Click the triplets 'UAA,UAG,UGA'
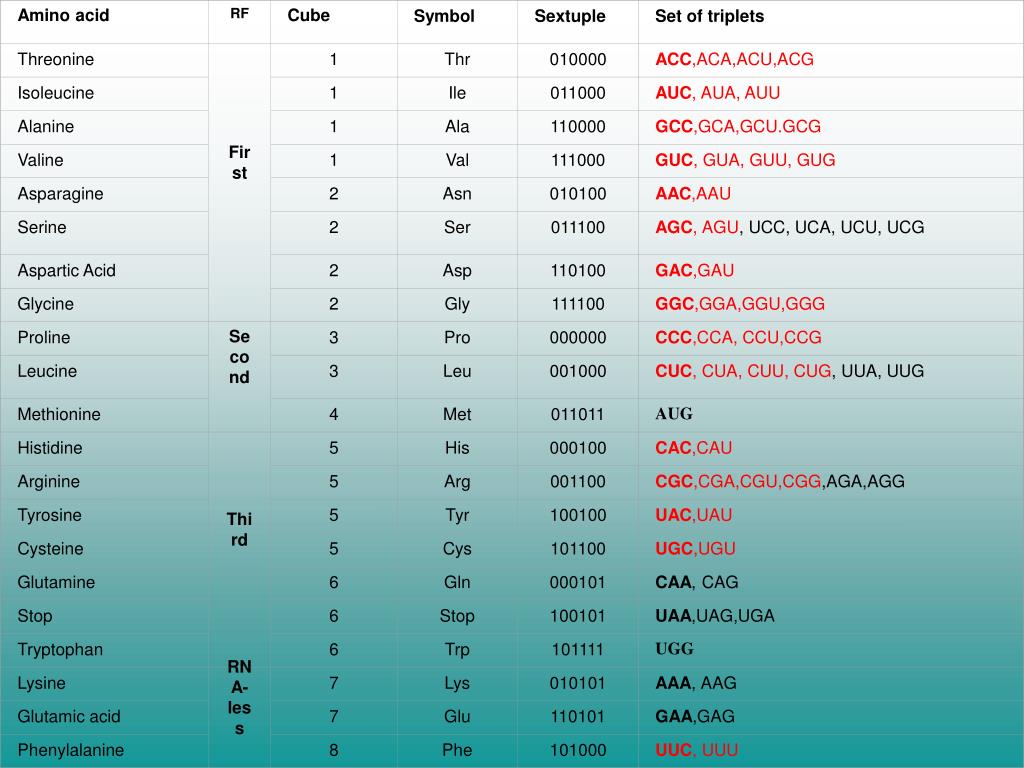Viewport: 1024px width, 768px height. 715,616
